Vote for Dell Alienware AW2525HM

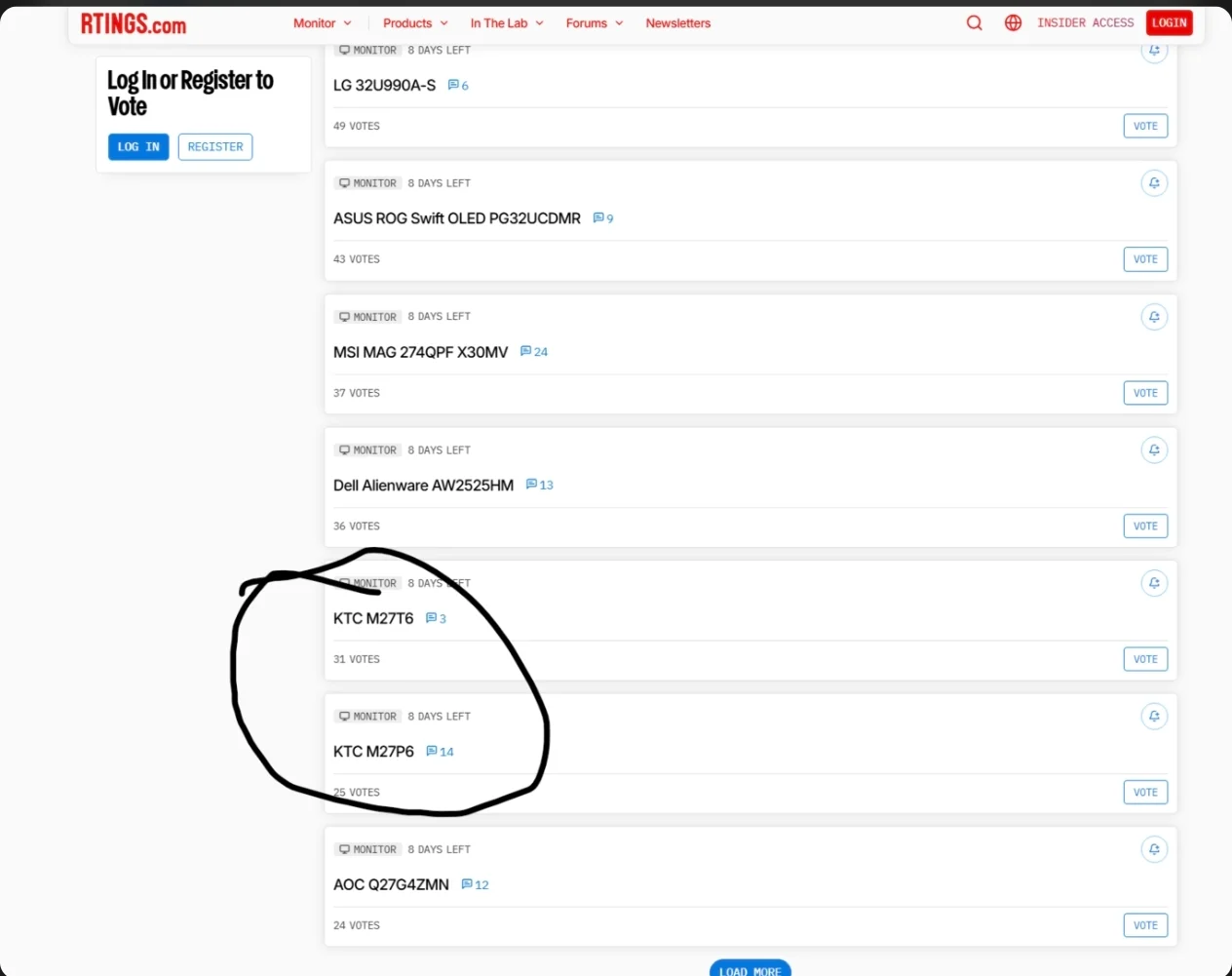pyautogui.click(x=1145, y=526)
